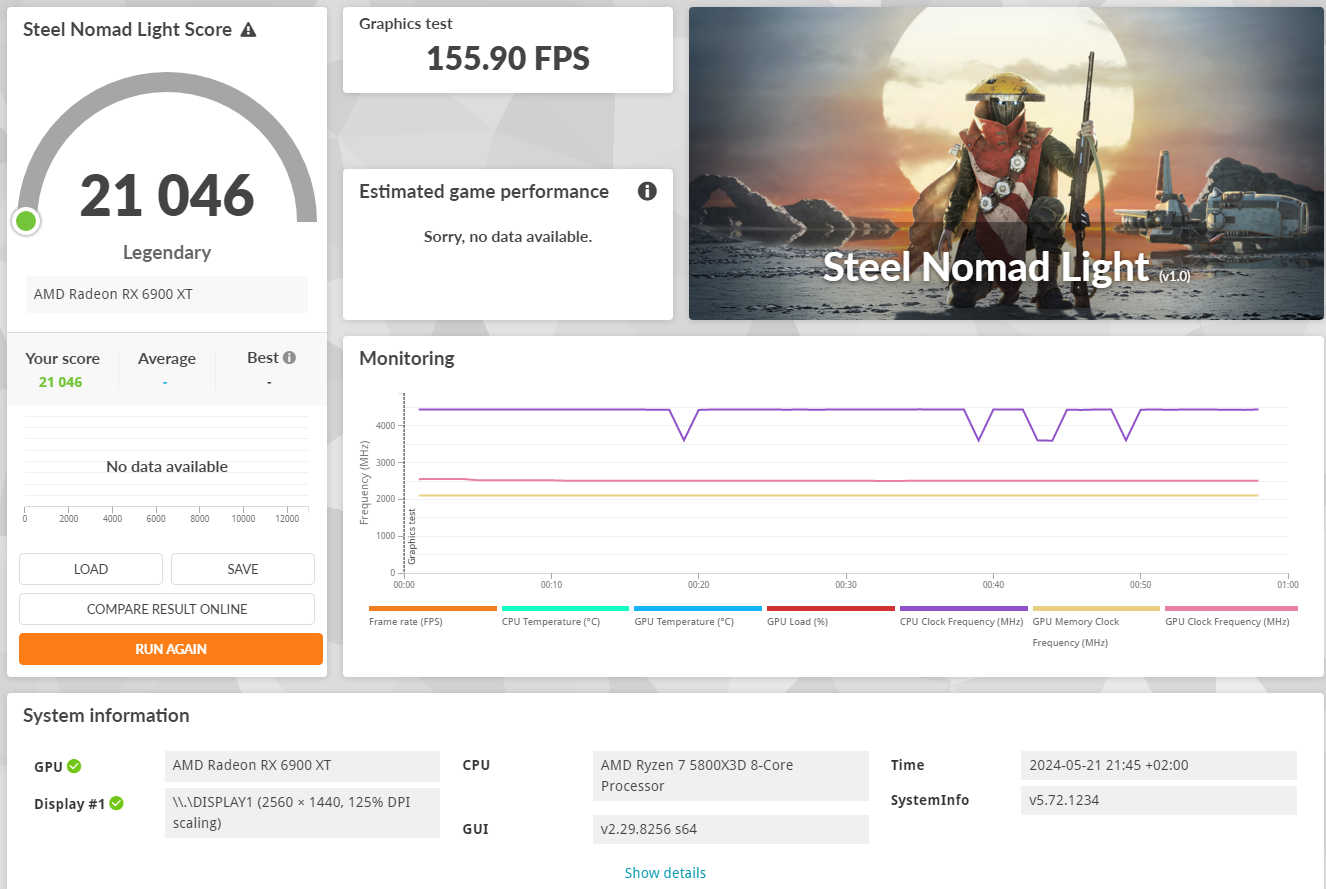The image size is (1326, 889).
Task: Click the LOAD button
Action: 91,569
